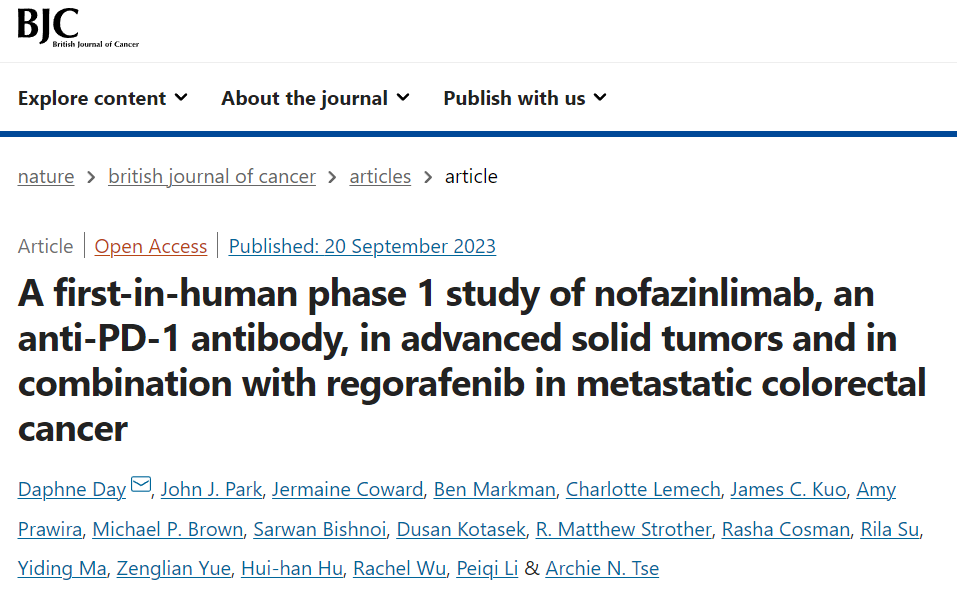Click the BJC British Journal of Cancer logo
The height and width of the screenshot is (601, 957).
tap(78, 28)
